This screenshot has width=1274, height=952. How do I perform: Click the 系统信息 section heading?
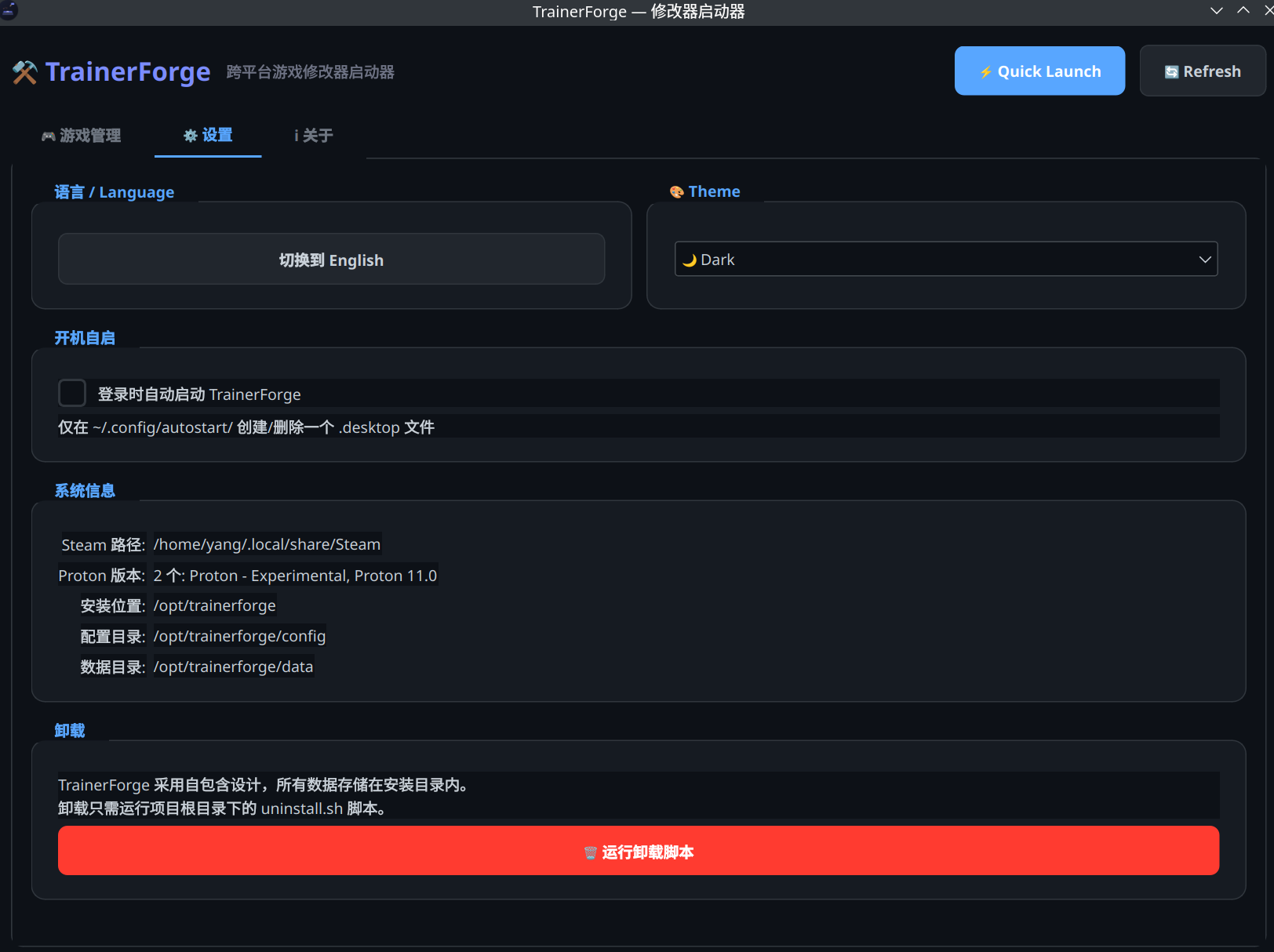tap(85, 491)
